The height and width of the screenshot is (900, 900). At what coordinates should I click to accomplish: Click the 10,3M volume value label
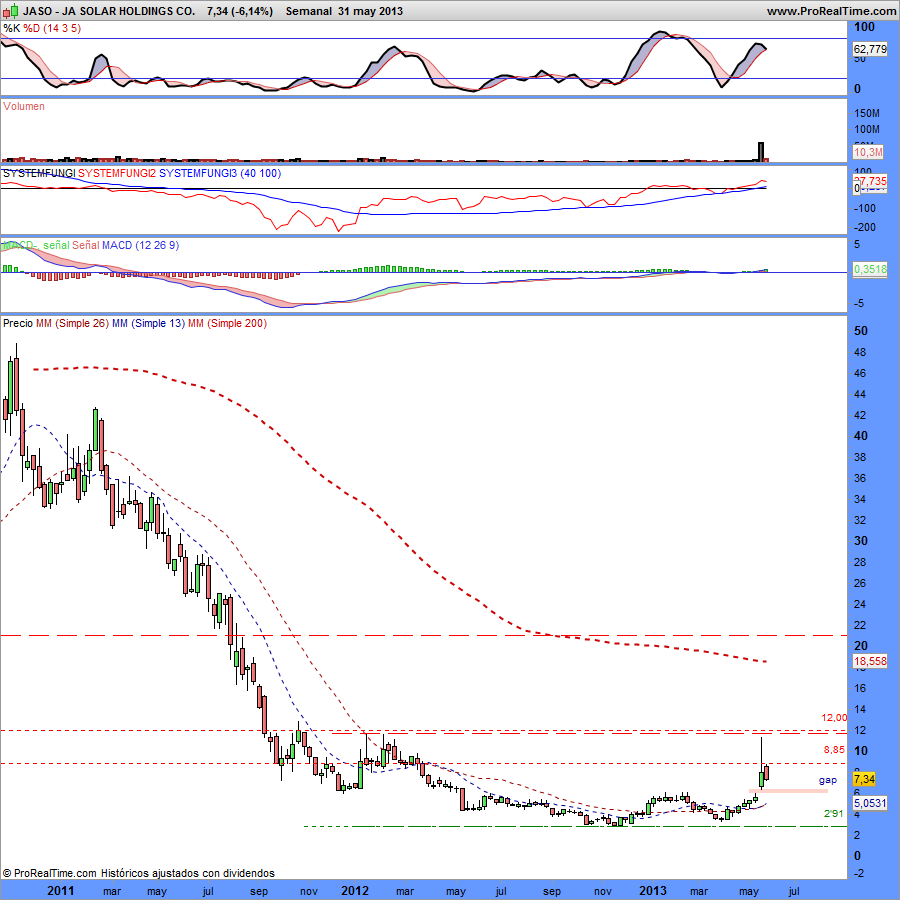868,152
